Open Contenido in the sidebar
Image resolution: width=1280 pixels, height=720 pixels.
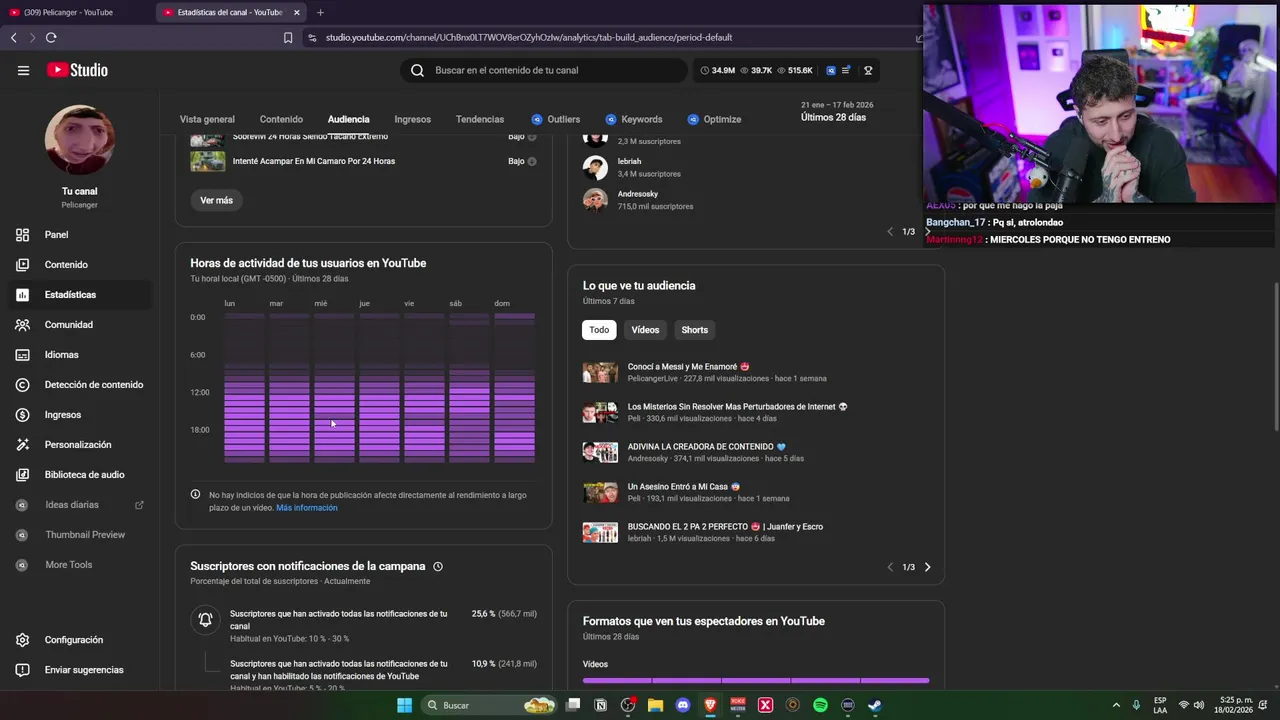66,265
